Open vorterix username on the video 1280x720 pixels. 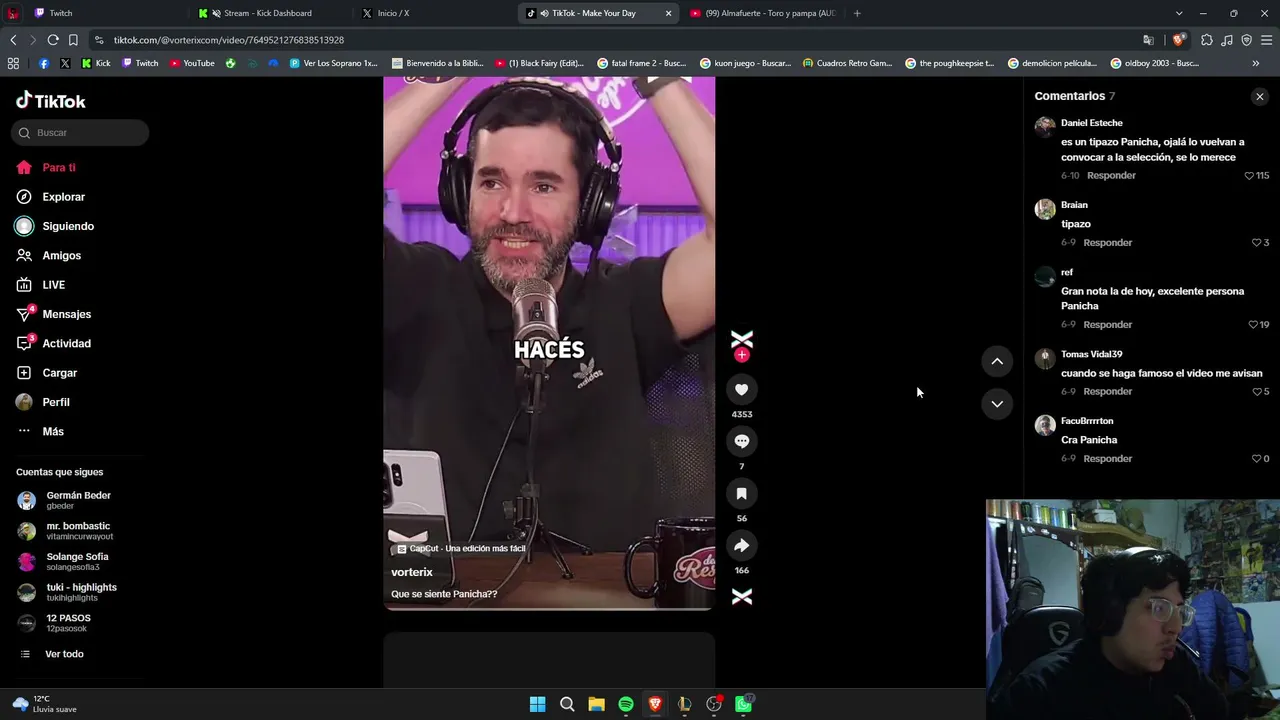click(x=412, y=572)
